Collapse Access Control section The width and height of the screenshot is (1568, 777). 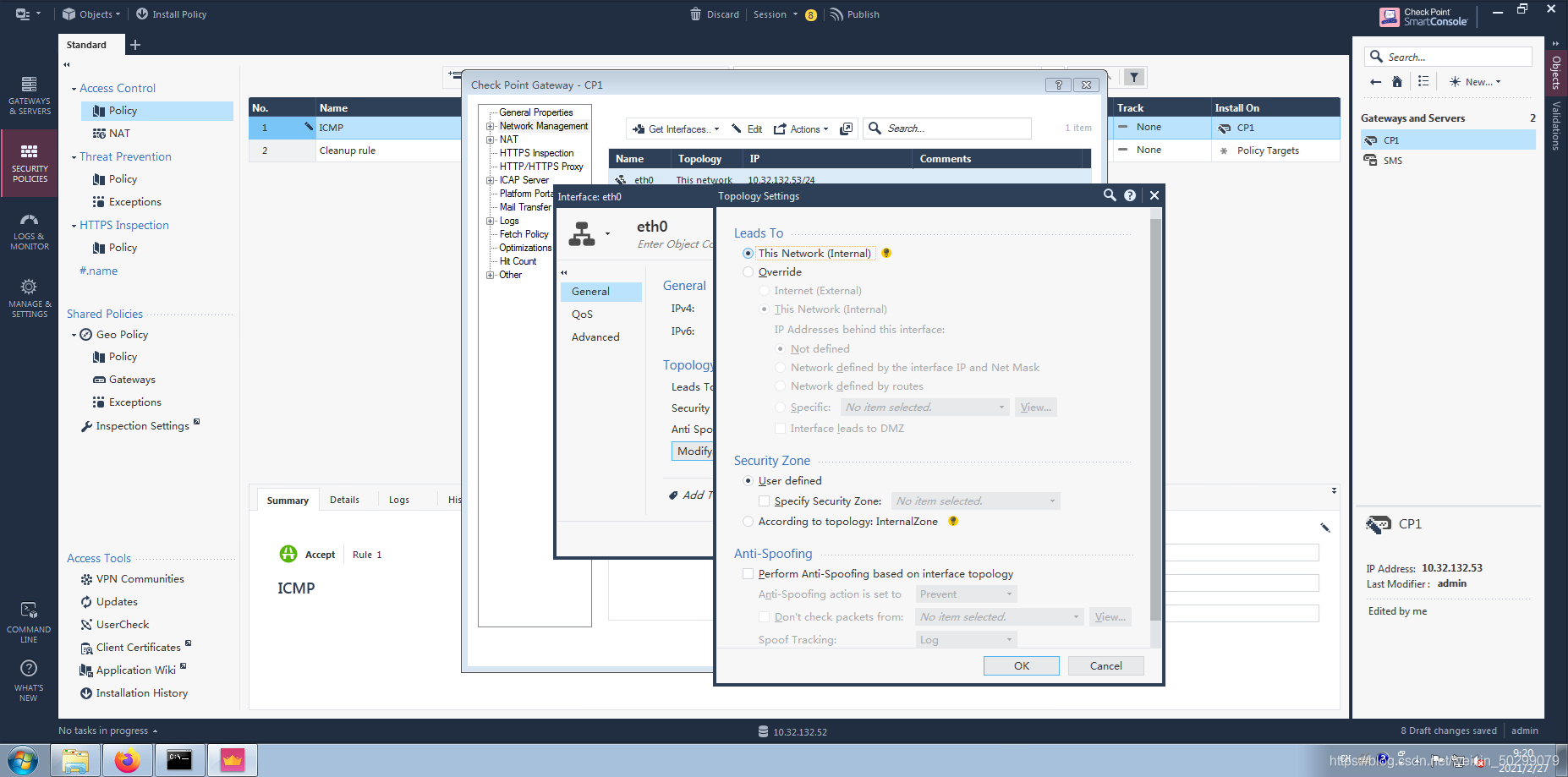[74, 89]
